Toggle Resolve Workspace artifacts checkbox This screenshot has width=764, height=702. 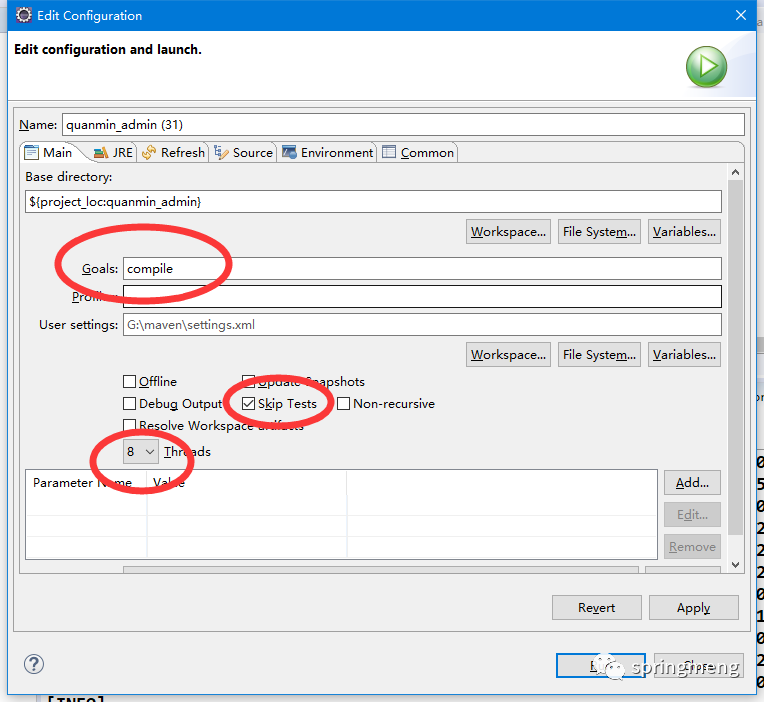129,425
